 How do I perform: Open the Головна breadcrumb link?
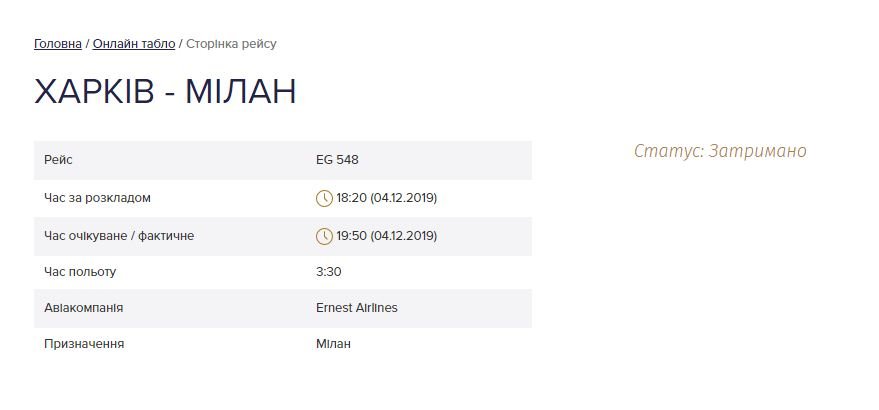click(58, 44)
